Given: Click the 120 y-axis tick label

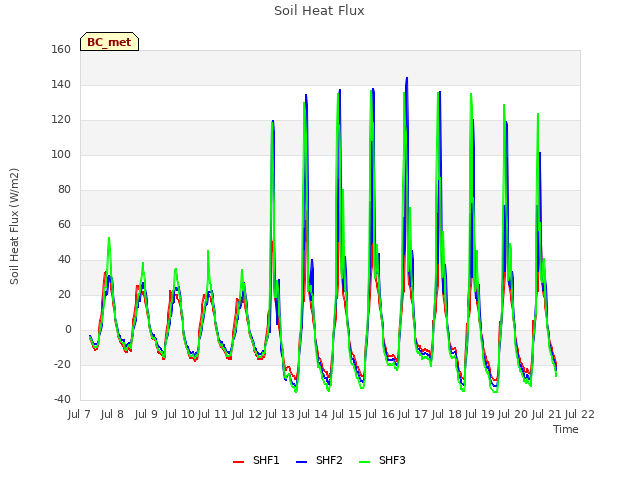Looking at the screenshot, I should (x=61, y=120).
